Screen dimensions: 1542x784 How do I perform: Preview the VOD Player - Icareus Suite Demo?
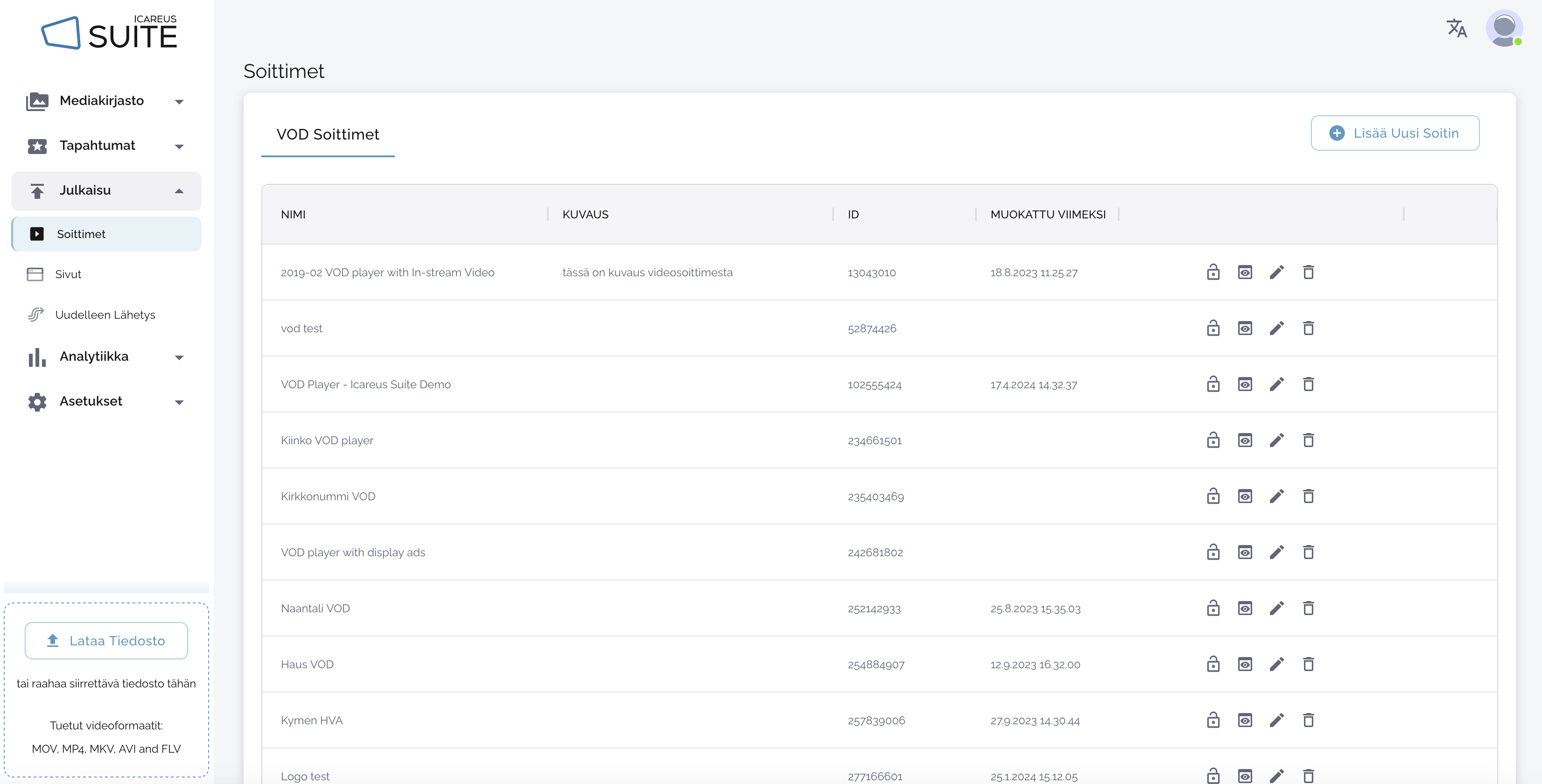coord(1245,384)
